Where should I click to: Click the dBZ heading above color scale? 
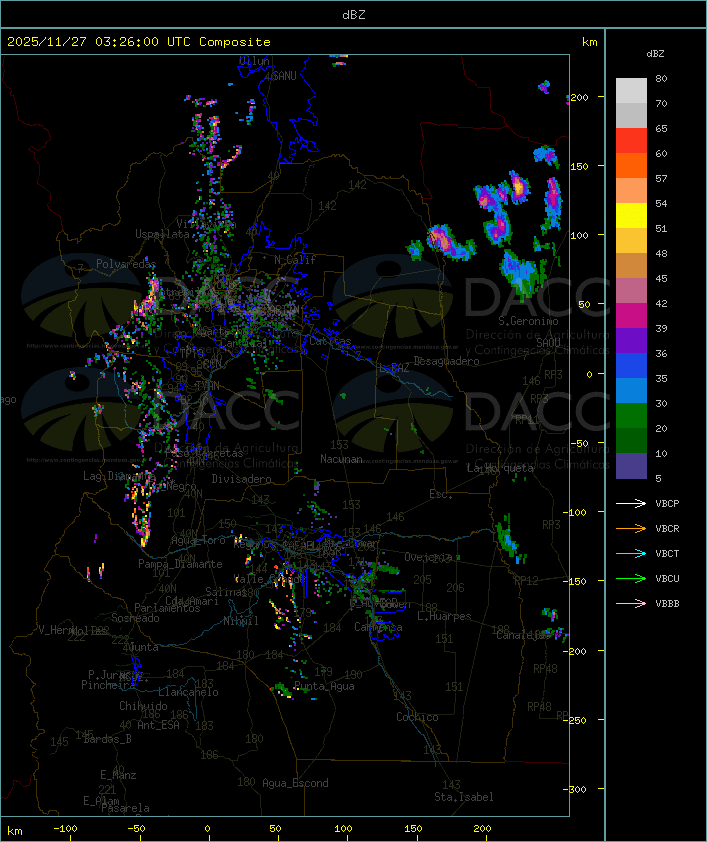(x=655, y=54)
